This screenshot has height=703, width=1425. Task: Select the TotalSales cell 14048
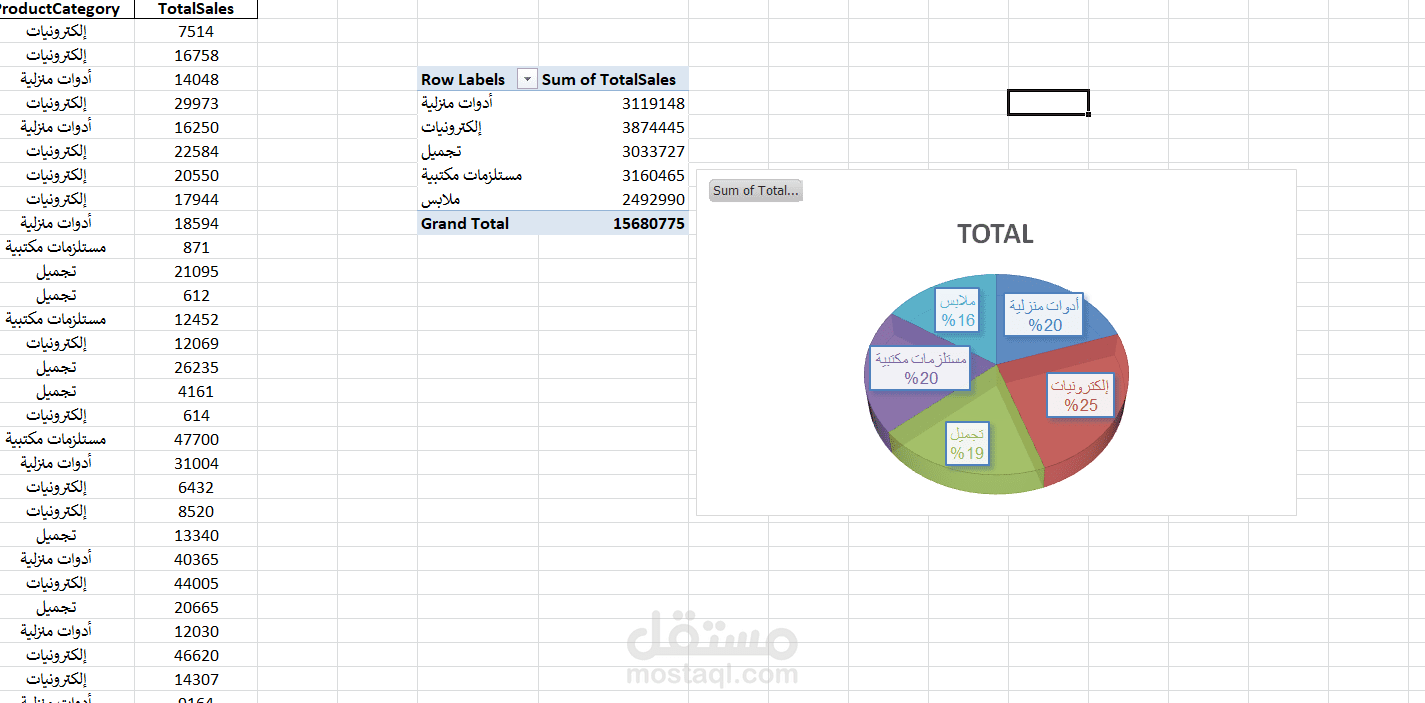coord(196,79)
